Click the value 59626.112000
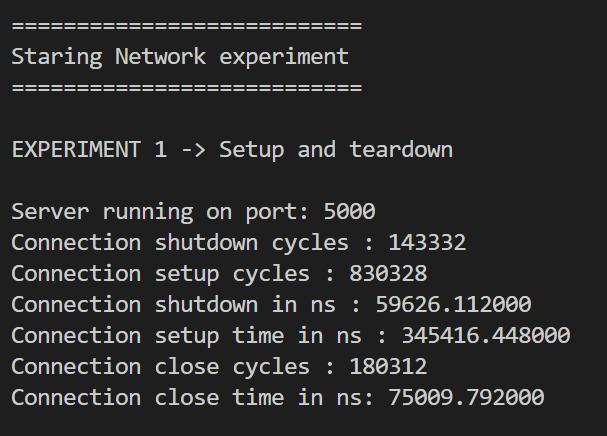Screen dimensions: 607x436 [453, 304]
